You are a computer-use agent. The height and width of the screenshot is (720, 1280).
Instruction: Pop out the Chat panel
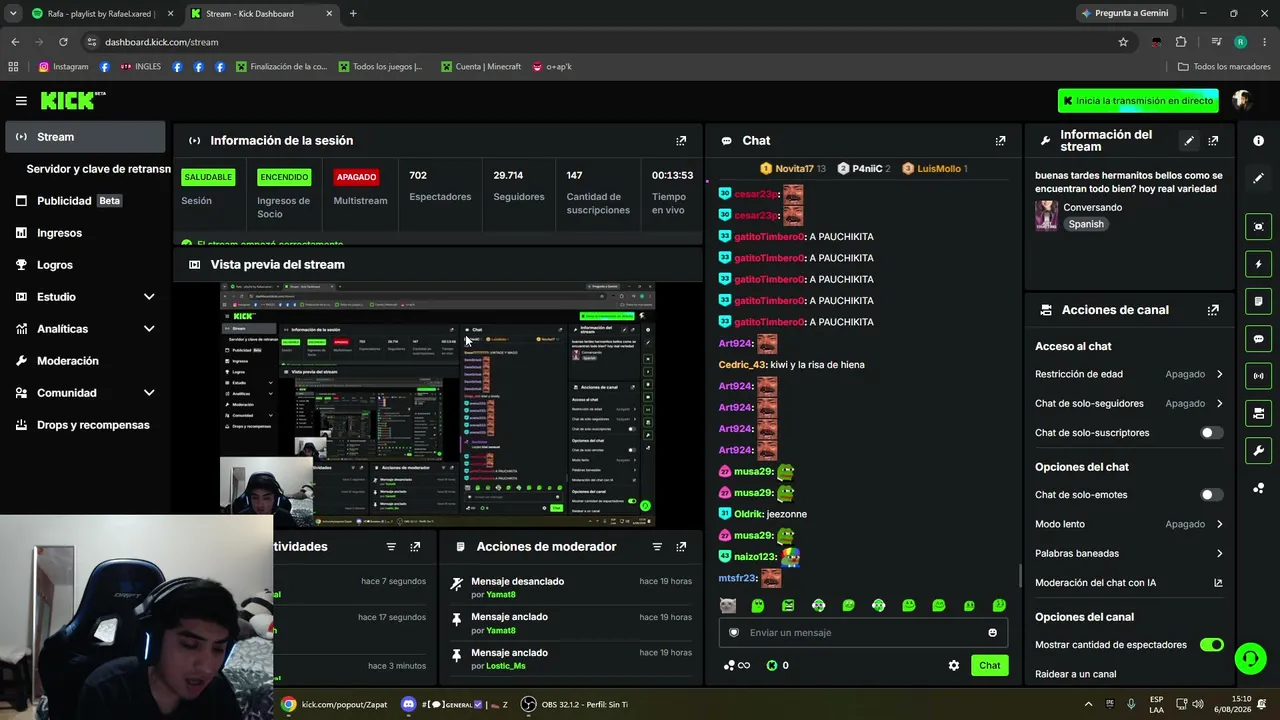click(1000, 141)
